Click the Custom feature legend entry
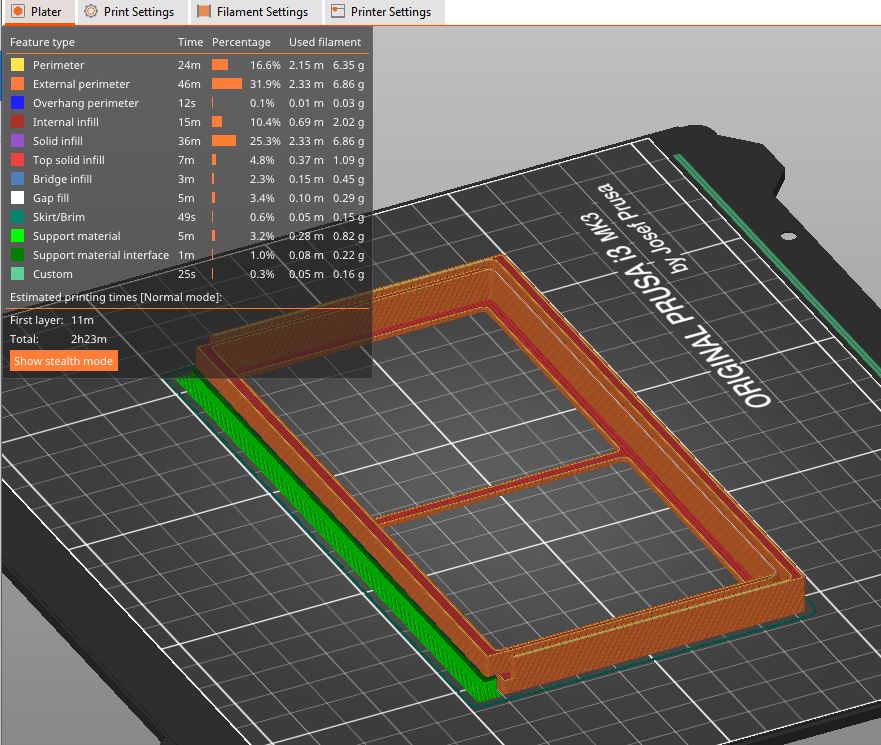The width and height of the screenshot is (881, 745). pyautogui.click(x=52, y=274)
